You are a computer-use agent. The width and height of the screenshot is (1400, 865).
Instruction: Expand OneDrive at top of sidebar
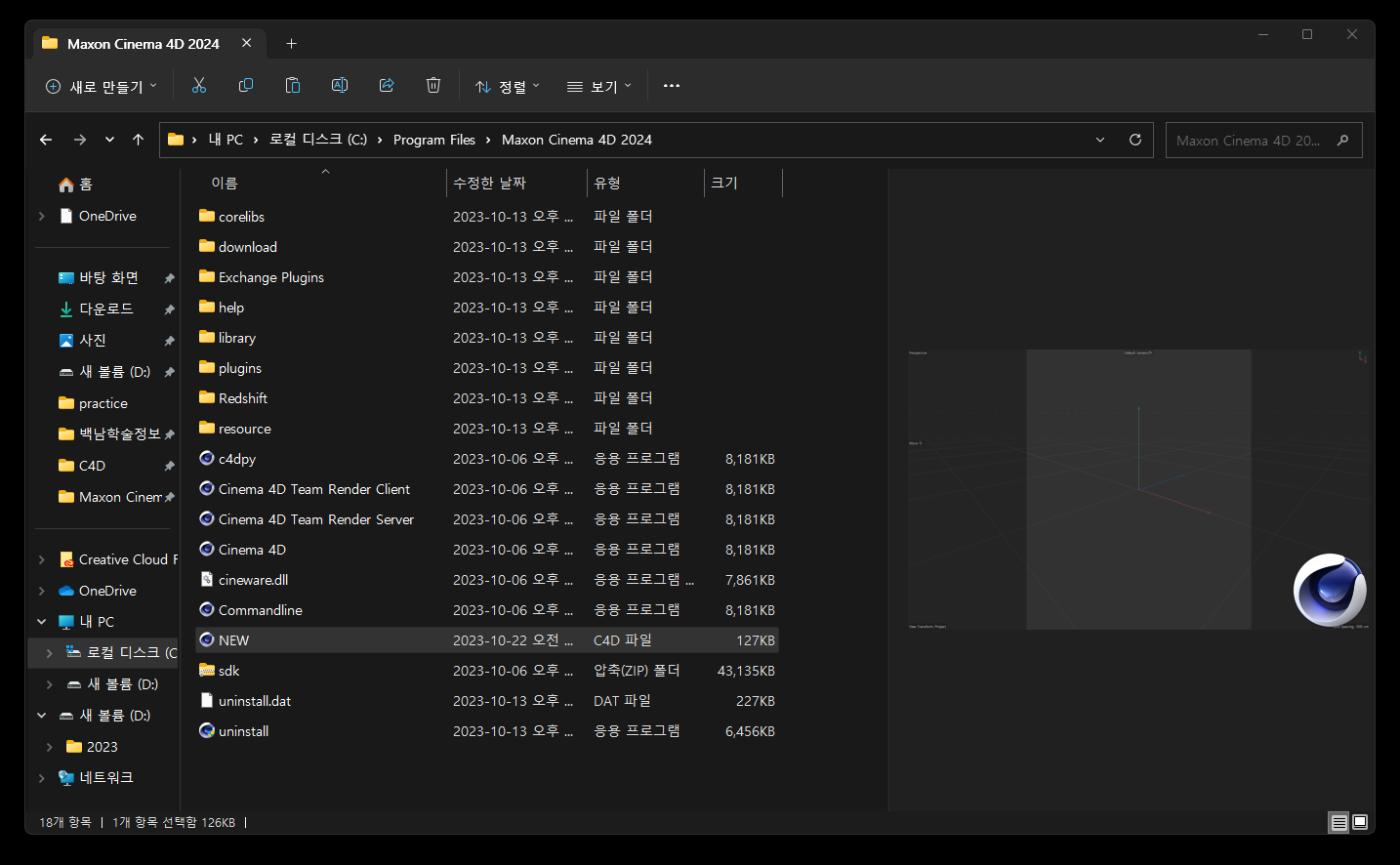(42, 216)
